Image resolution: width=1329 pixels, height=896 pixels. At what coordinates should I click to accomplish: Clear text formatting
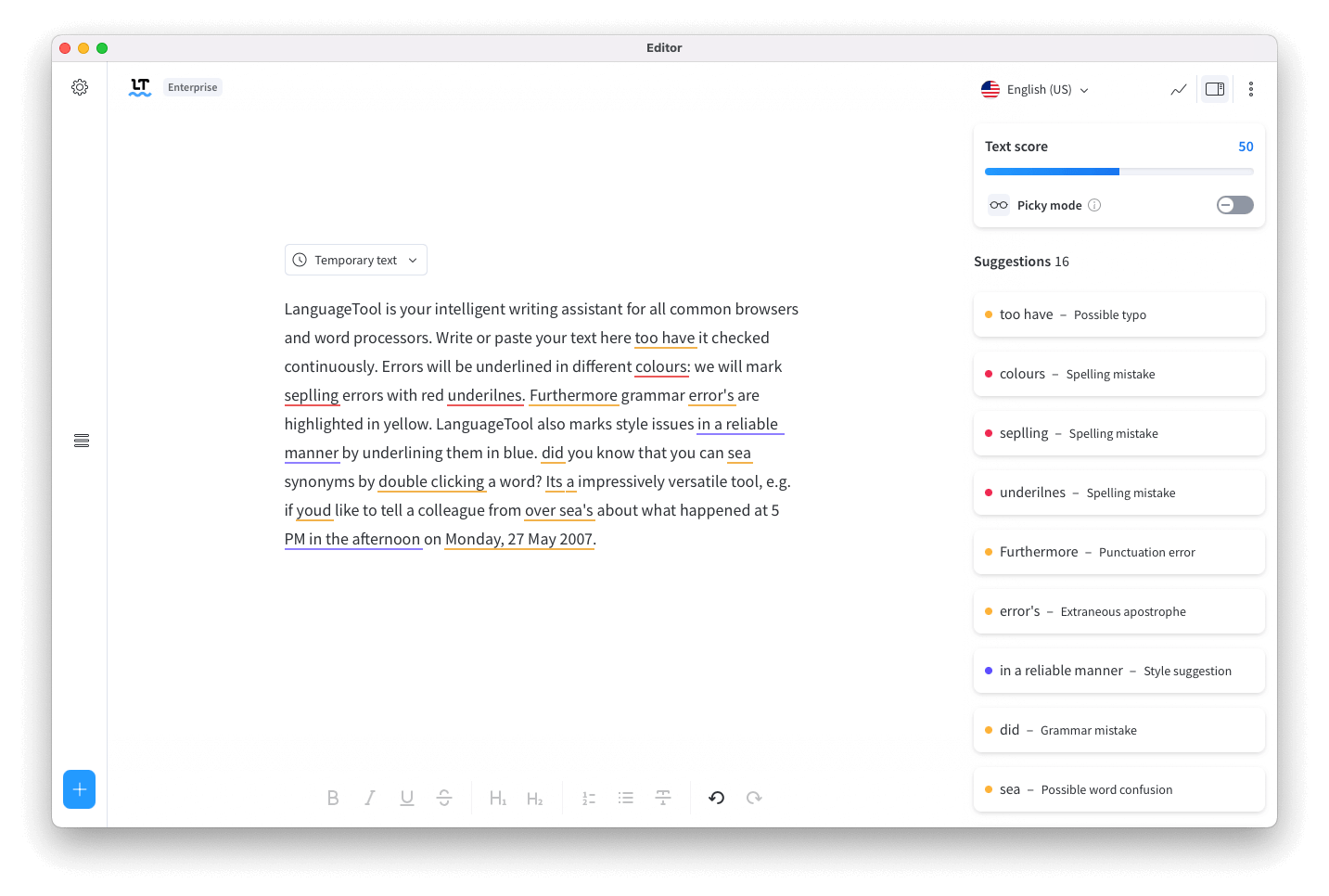[x=663, y=798]
